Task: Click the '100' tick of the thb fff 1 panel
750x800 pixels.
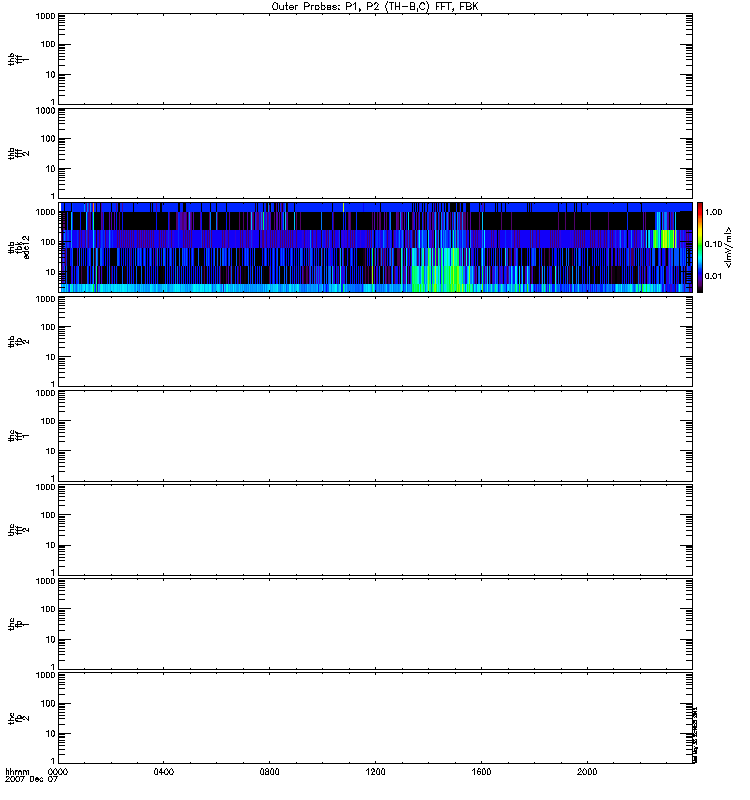Action: (x=48, y=45)
